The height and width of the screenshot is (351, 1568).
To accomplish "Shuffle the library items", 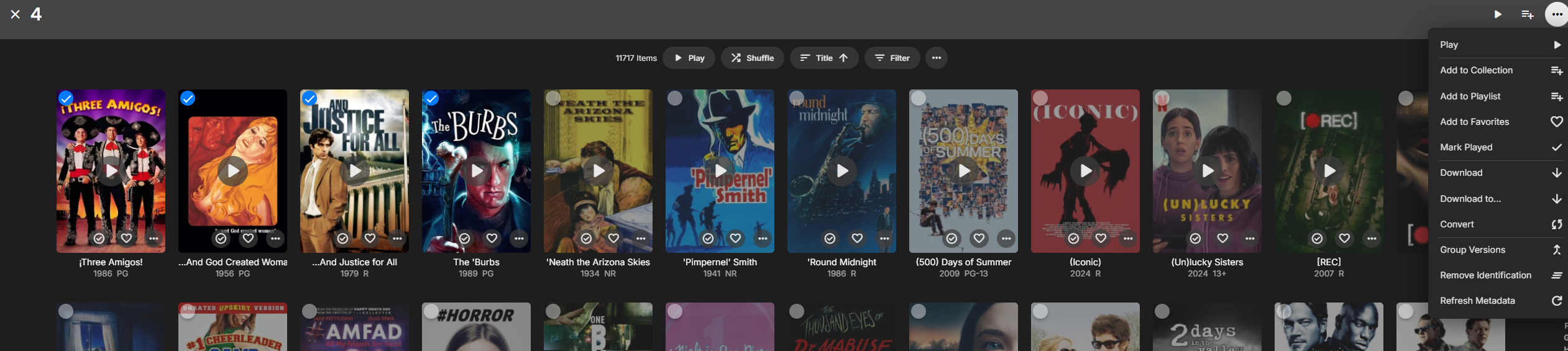I will tap(752, 58).
